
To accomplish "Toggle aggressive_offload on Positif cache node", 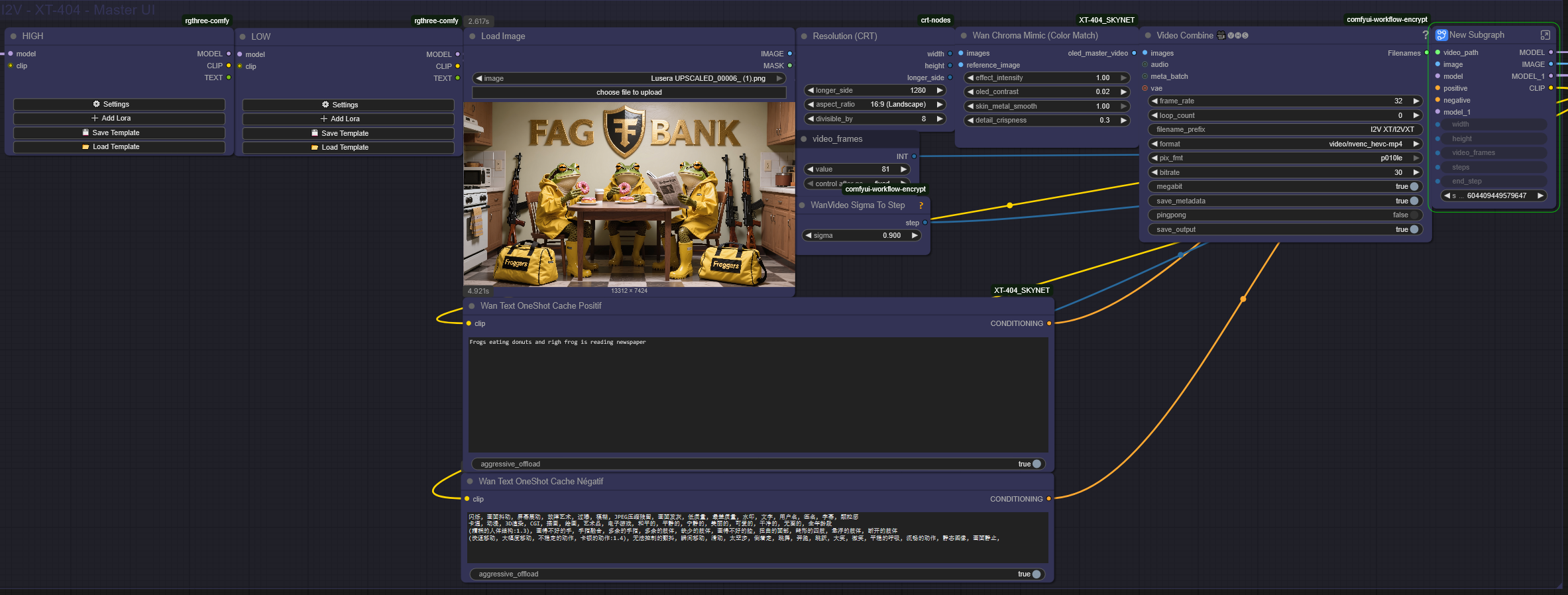I will coord(1036,464).
